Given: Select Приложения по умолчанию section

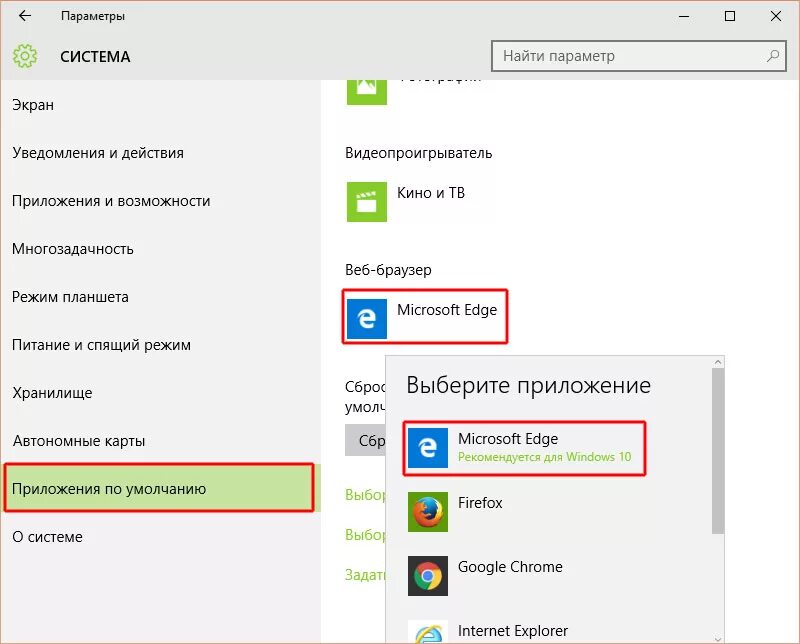Looking at the screenshot, I should click(x=159, y=488).
